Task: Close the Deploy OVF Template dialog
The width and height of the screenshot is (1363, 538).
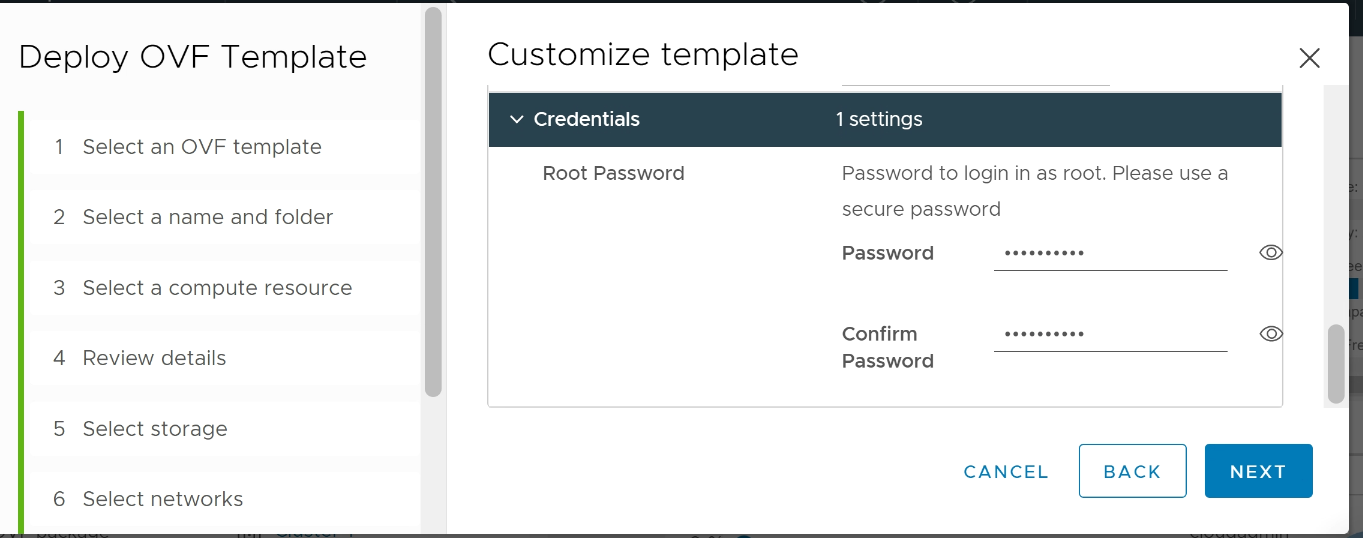Action: 1309,59
